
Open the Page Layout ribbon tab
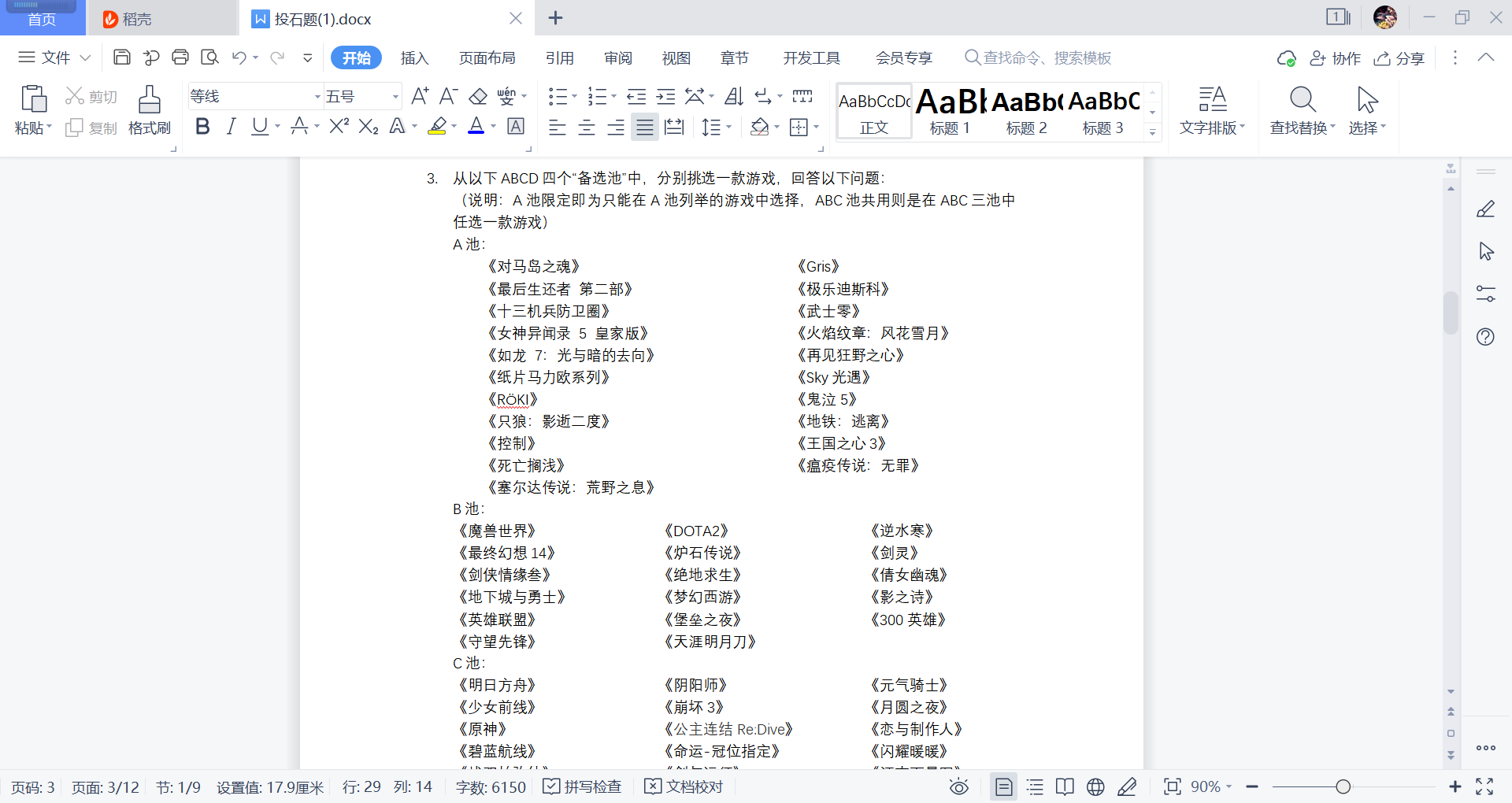click(487, 58)
